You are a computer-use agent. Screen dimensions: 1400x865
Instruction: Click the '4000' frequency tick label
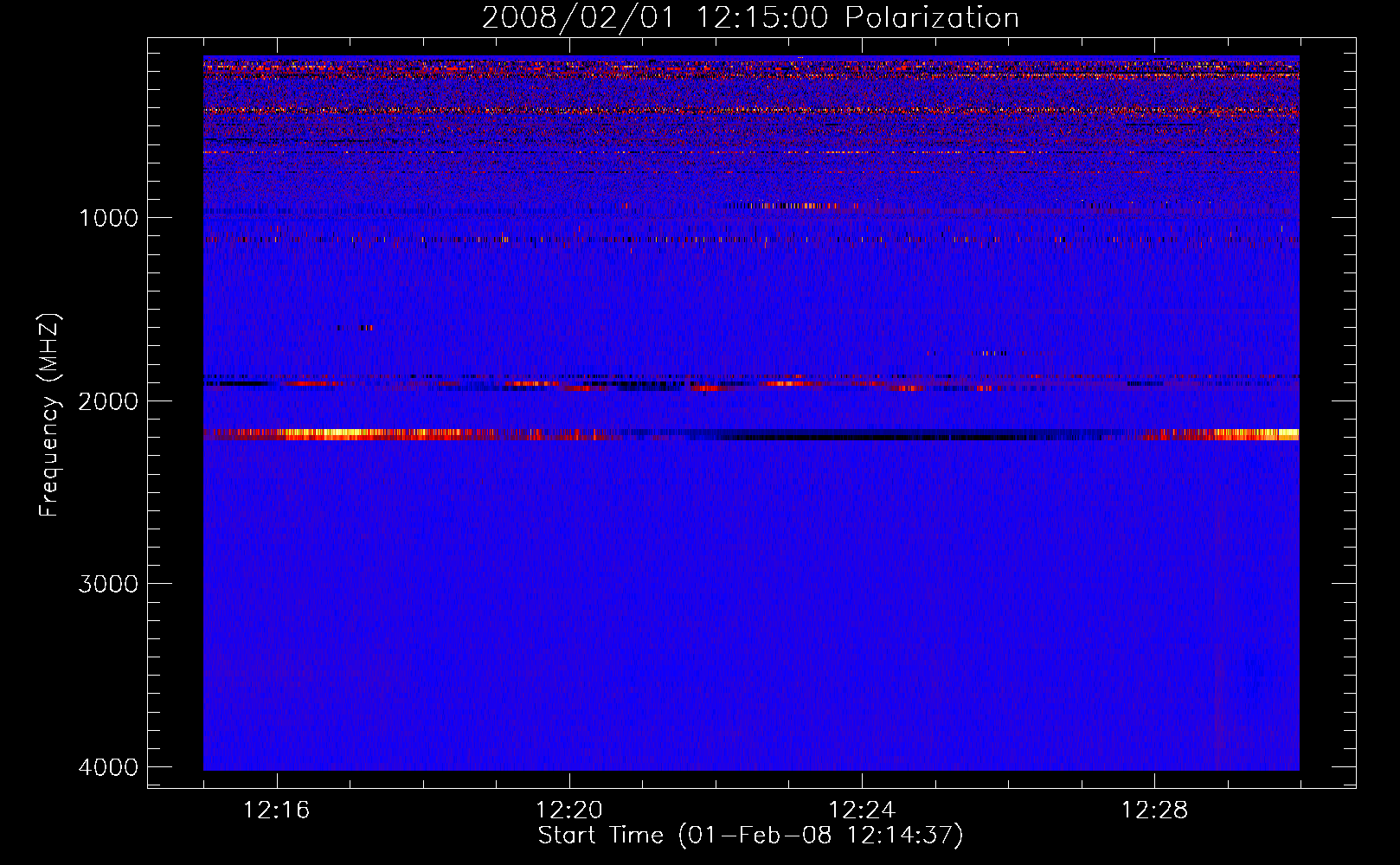108,767
